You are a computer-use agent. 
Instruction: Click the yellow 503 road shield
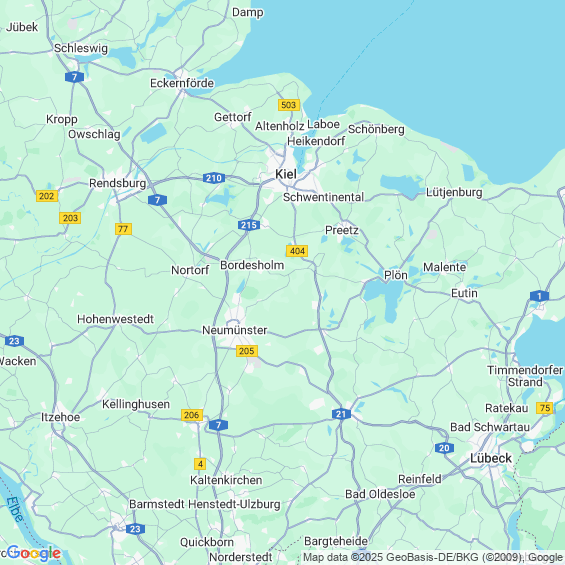[x=289, y=105]
